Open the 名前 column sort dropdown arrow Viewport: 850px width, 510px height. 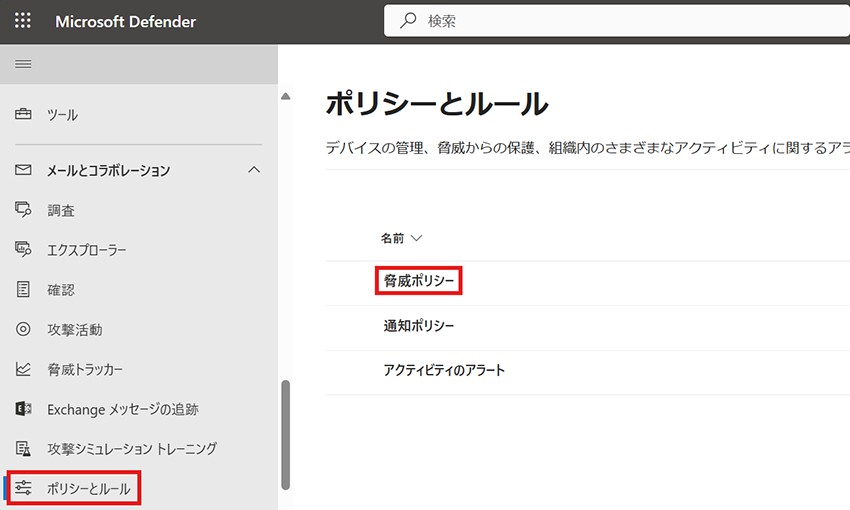(x=416, y=238)
